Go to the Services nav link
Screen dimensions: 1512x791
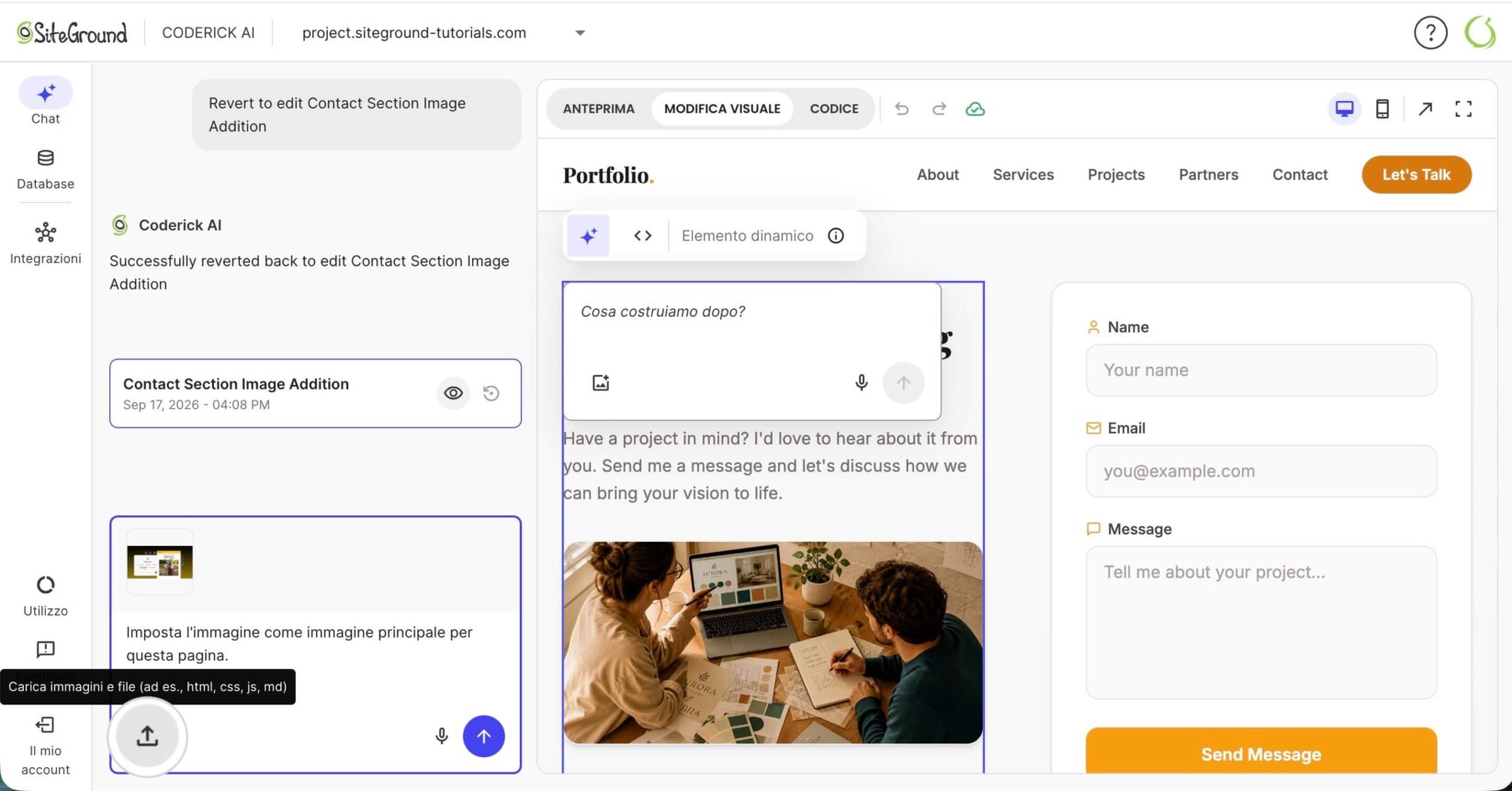click(1023, 175)
